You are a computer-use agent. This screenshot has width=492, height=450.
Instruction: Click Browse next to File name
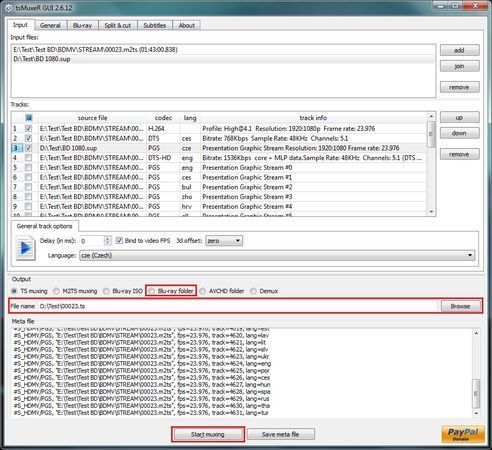(460, 306)
